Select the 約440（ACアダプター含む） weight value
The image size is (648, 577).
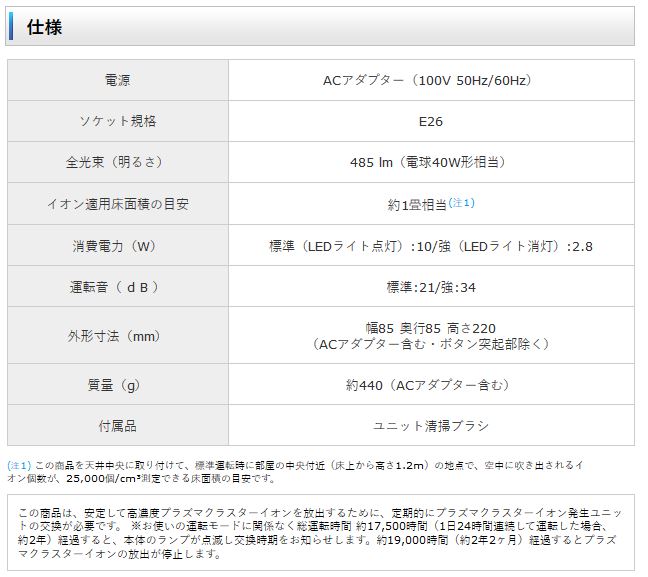431,384
